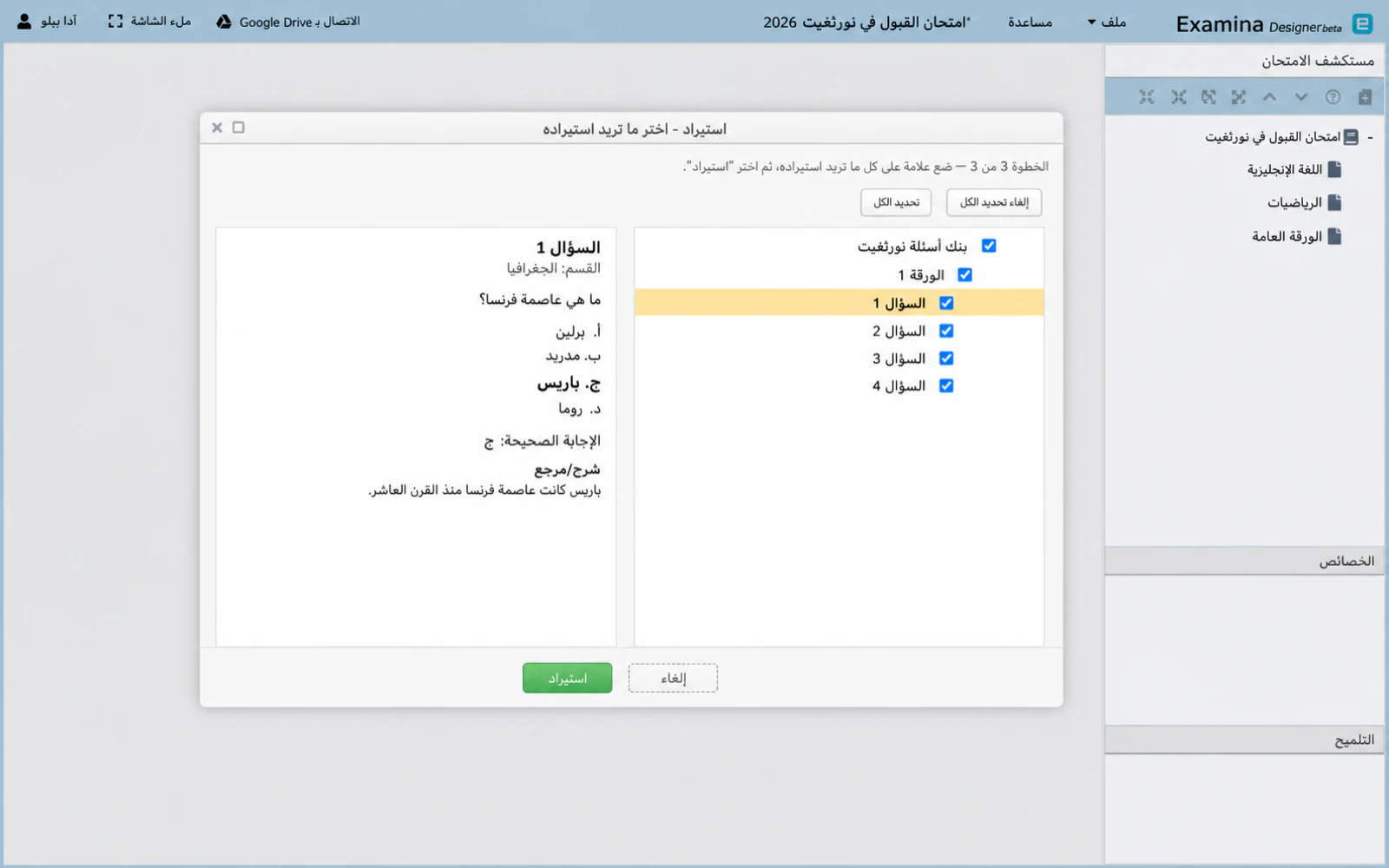Toggle the السؤال 4 checkbox
The width and height of the screenshot is (1389, 868).
[946, 386]
